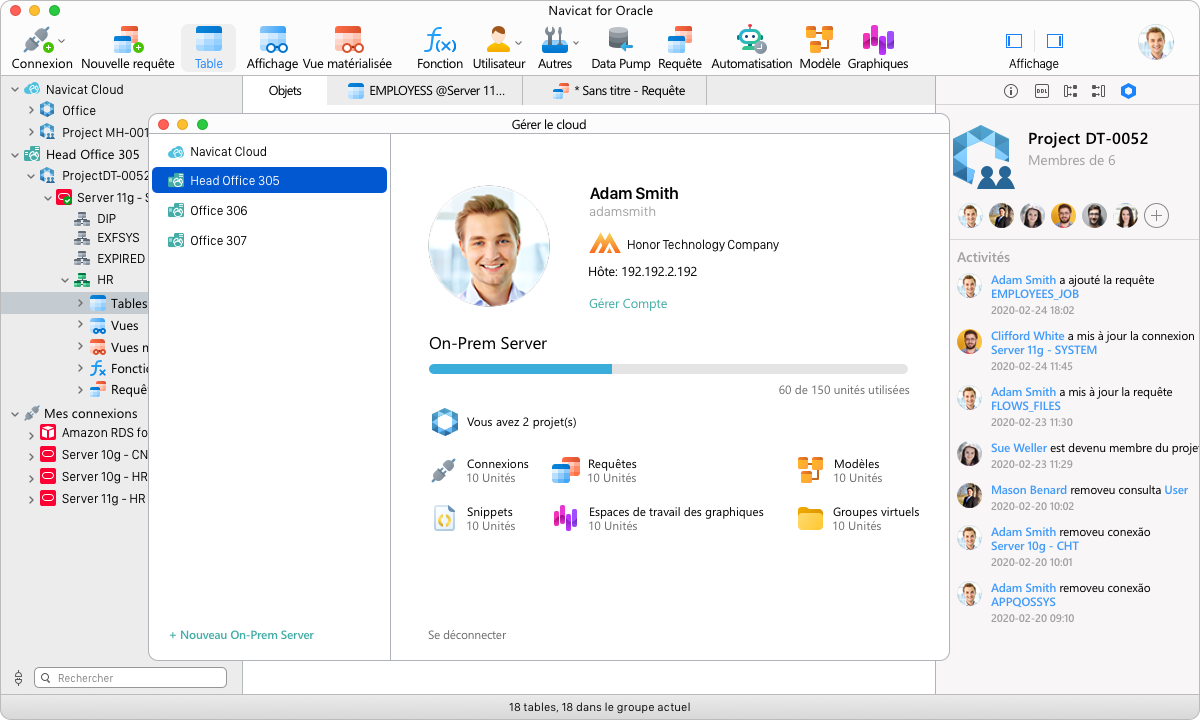Open APPQOSSYS activity link

click(1023, 602)
